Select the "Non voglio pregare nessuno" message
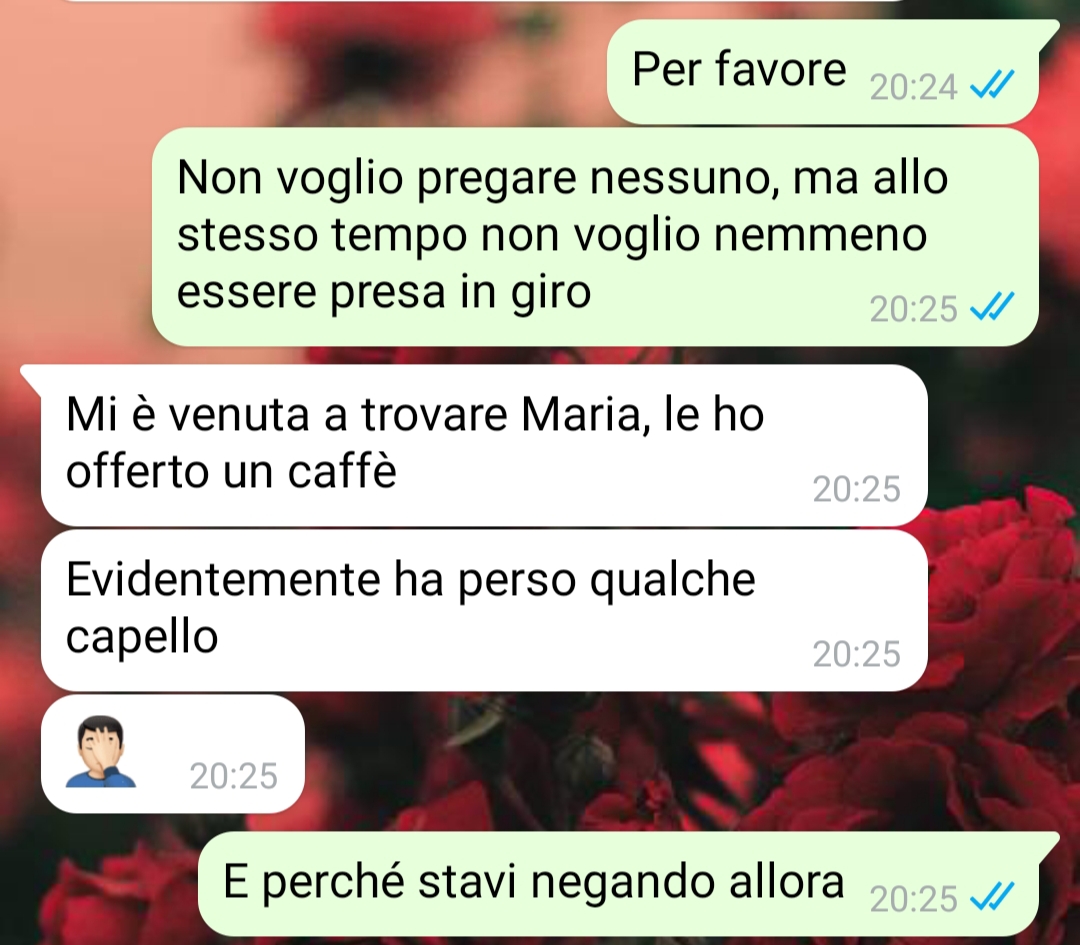 pos(595,236)
